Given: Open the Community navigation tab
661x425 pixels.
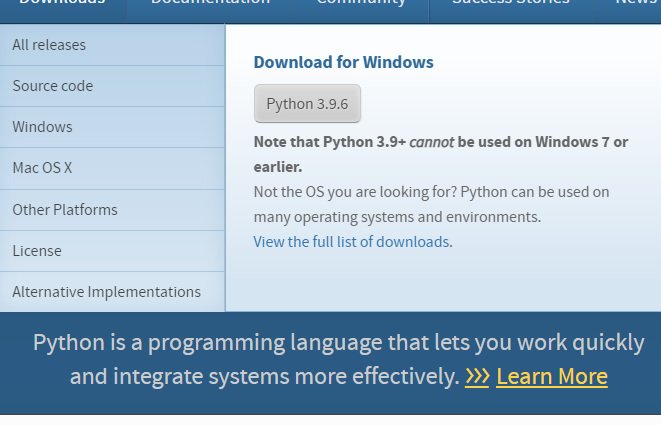Looking at the screenshot, I should click(x=361, y=11).
